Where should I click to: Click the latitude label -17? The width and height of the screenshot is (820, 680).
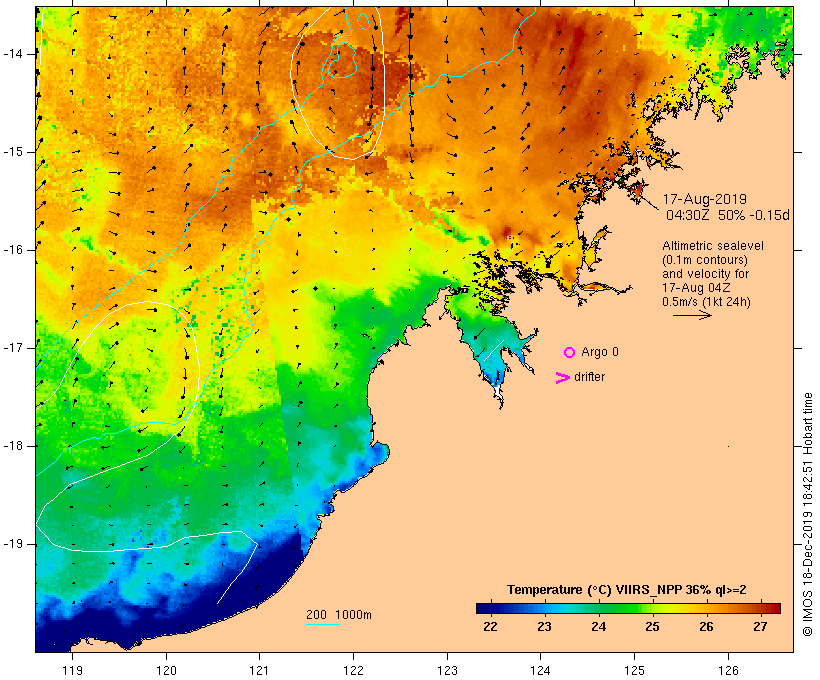click(x=13, y=348)
